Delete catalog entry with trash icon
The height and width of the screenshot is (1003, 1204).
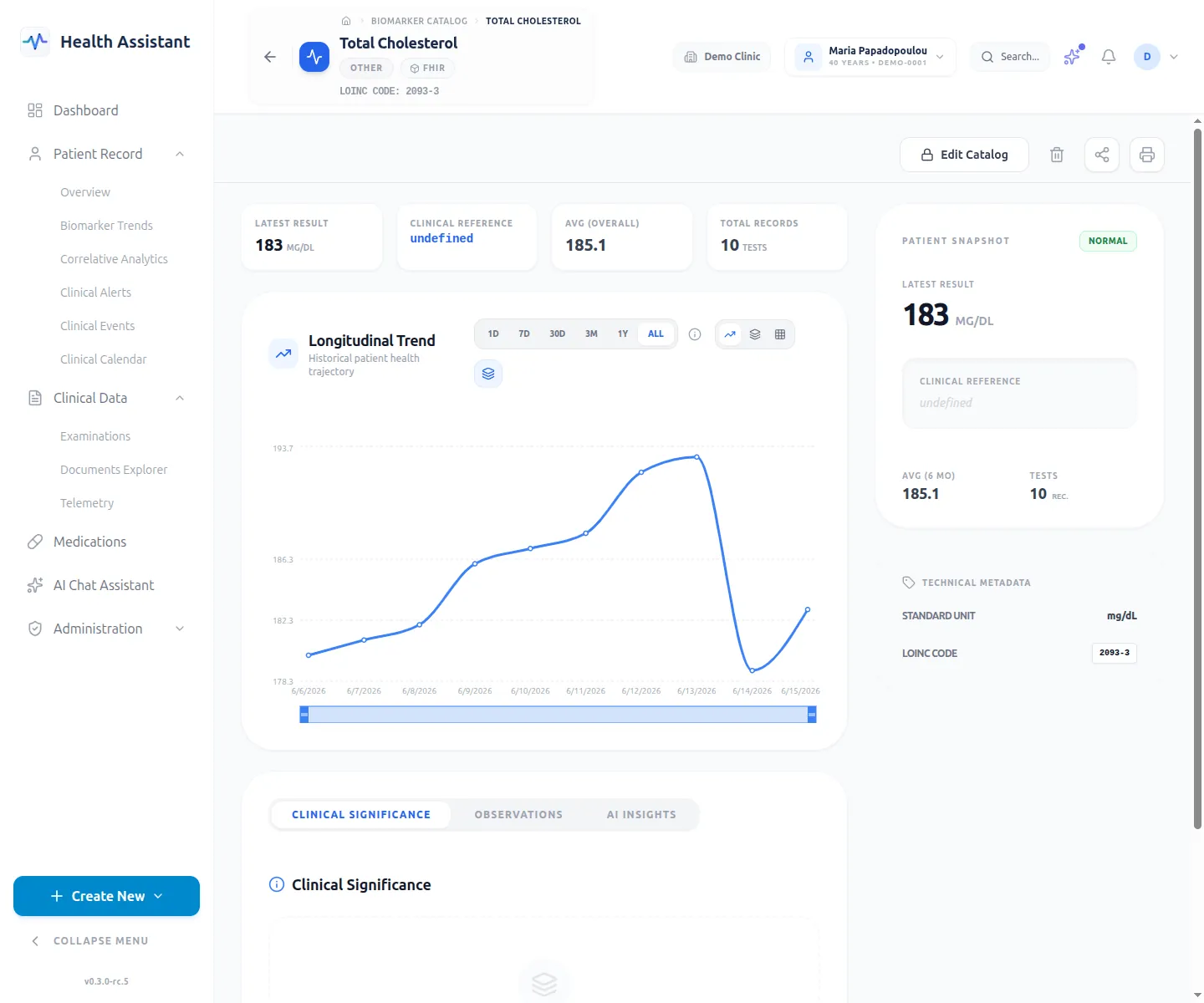pyautogui.click(x=1057, y=155)
